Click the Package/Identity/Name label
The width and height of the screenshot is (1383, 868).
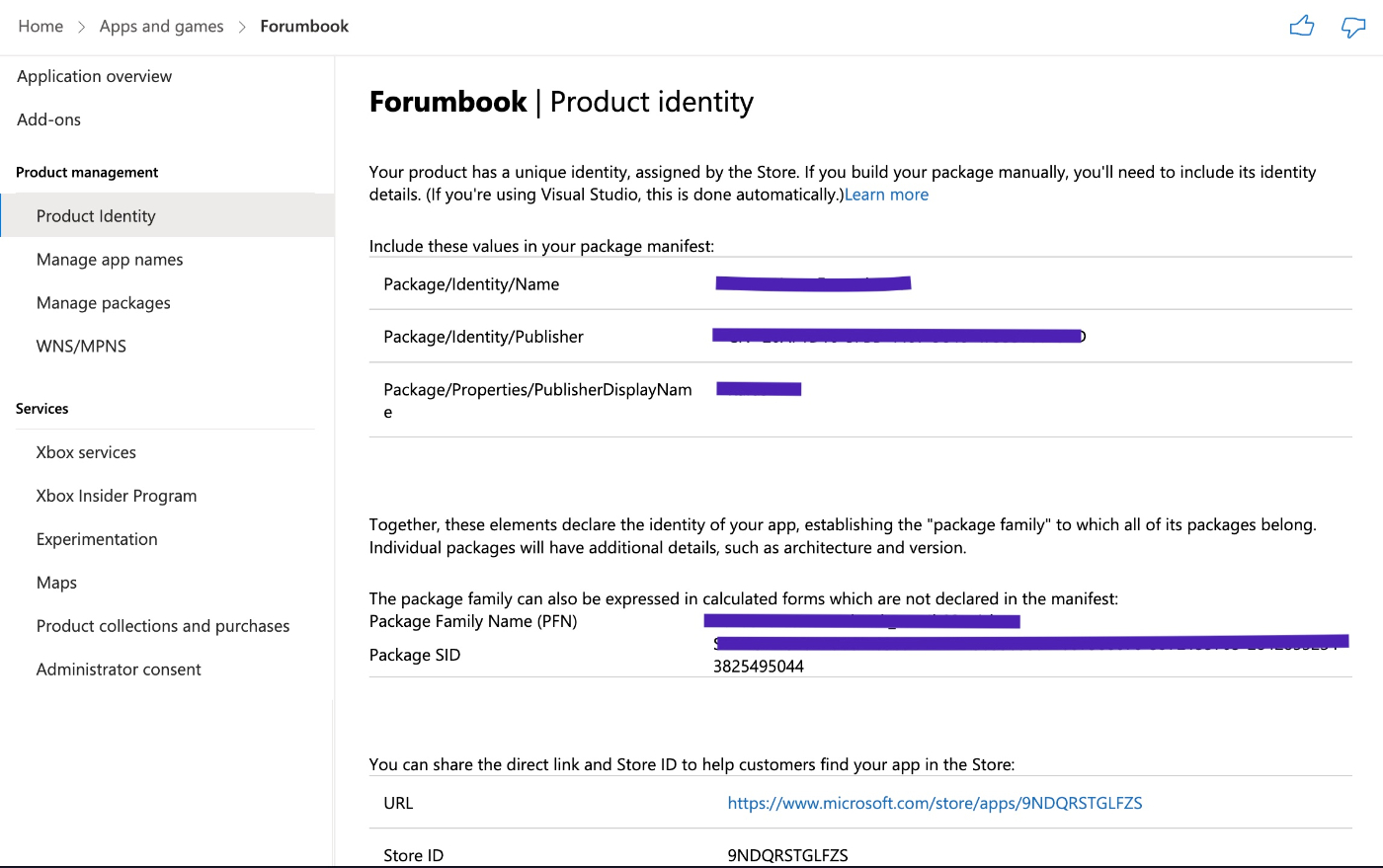[x=471, y=284]
